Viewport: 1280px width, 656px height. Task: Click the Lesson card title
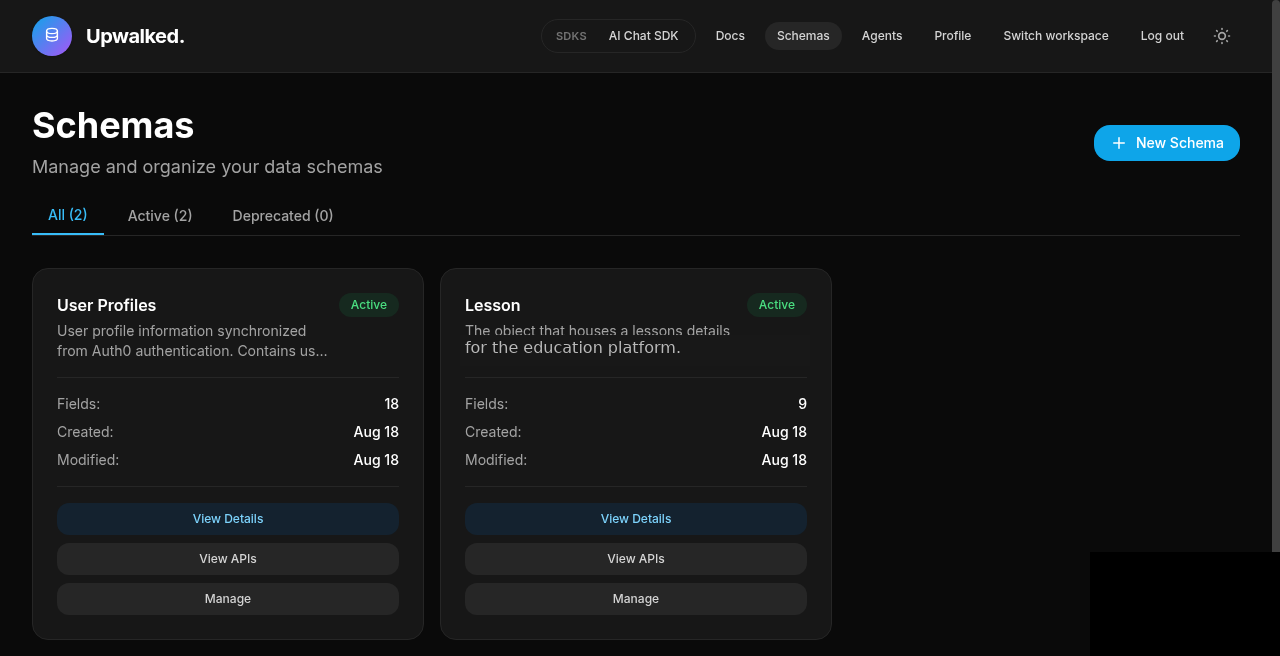coord(493,305)
